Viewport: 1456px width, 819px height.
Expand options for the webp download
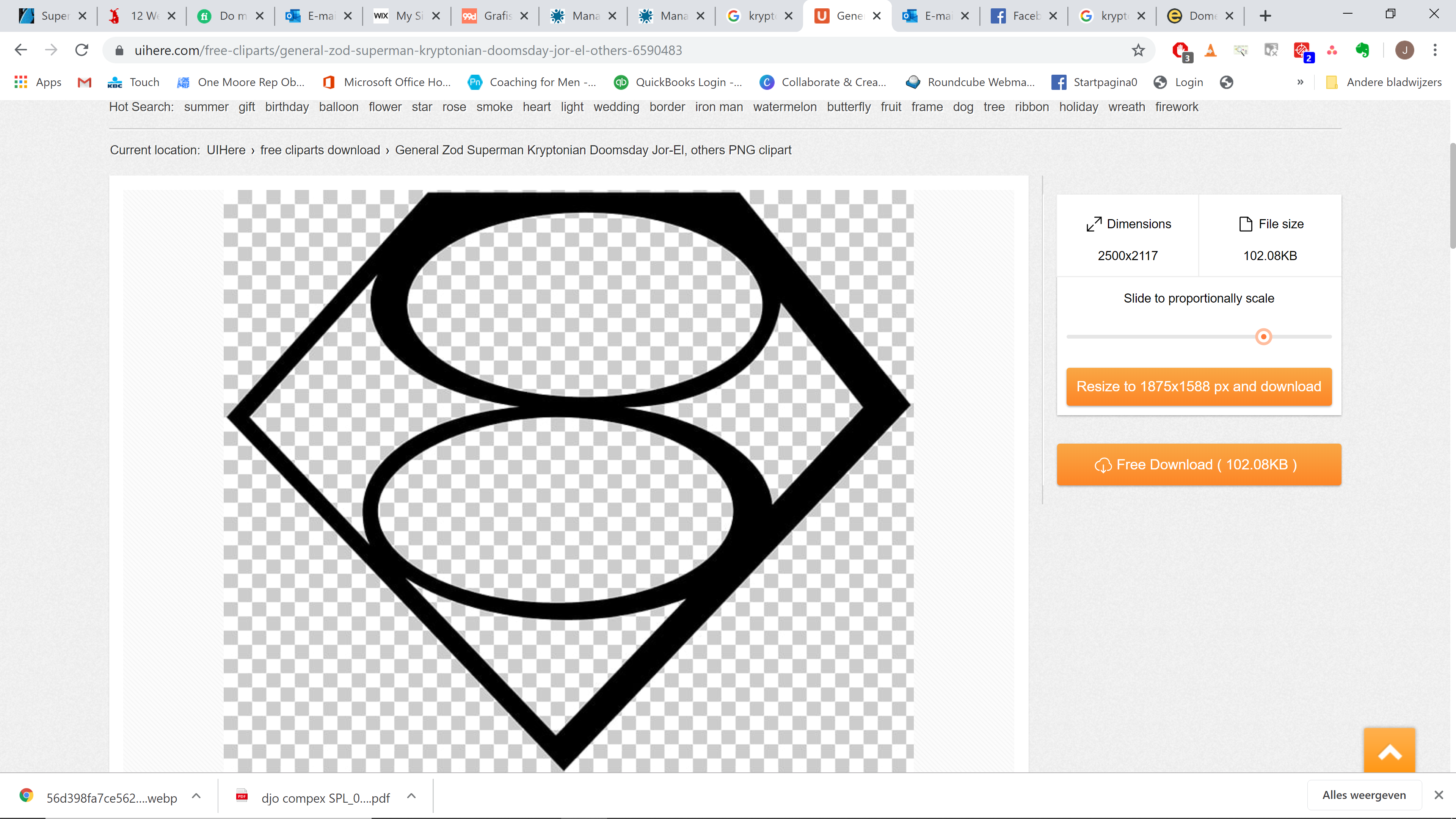point(196,796)
